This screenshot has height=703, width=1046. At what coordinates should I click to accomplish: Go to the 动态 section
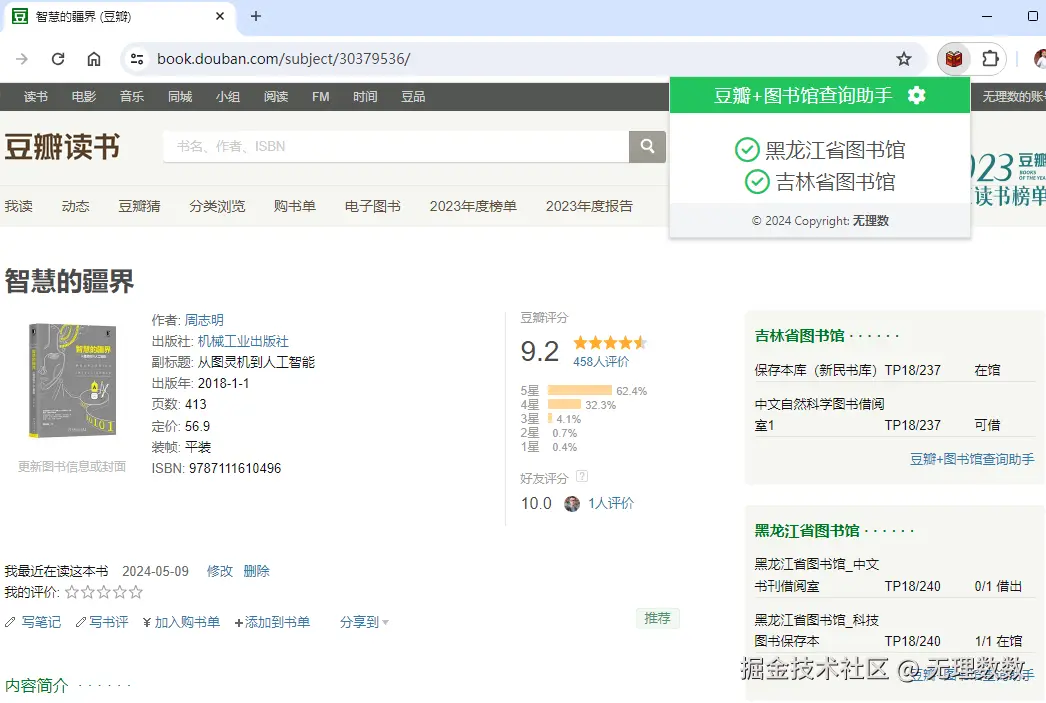click(x=75, y=206)
